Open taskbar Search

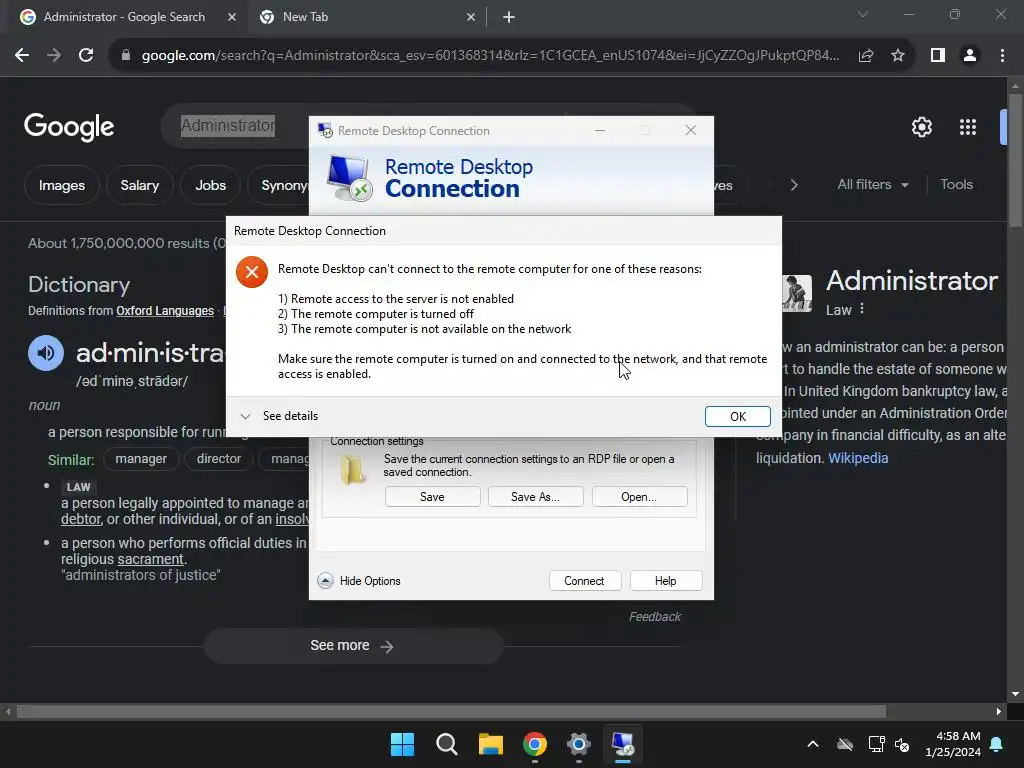click(x=447, y=744)
